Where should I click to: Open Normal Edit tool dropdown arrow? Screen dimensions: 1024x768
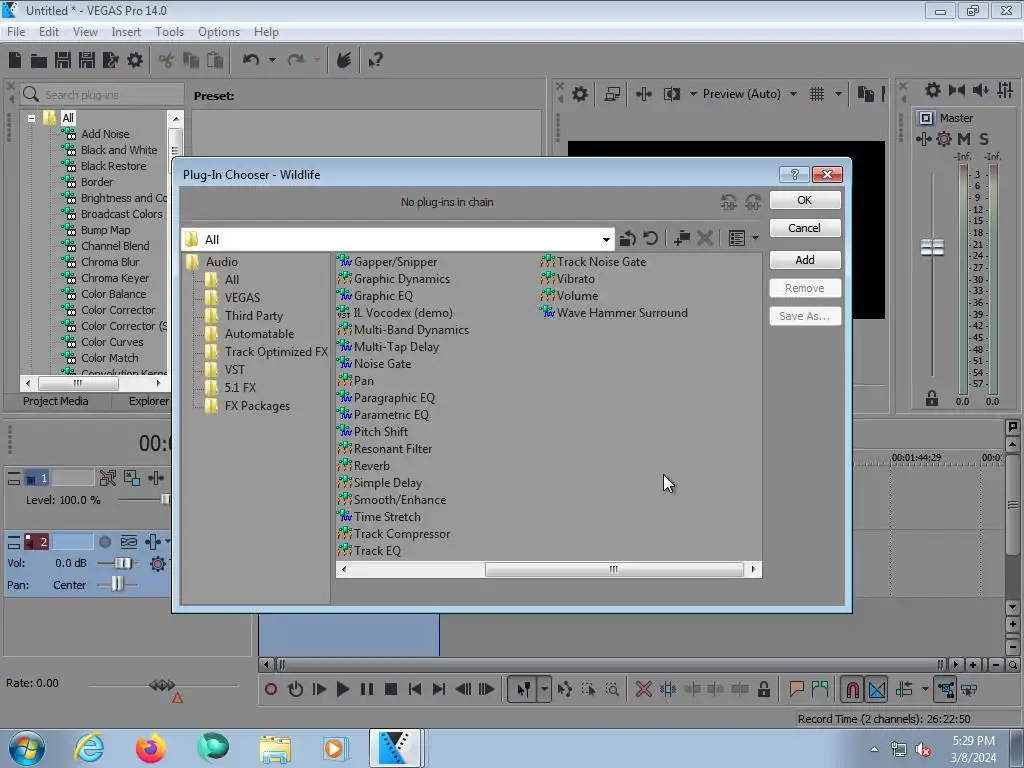click(x=544, y=689)
